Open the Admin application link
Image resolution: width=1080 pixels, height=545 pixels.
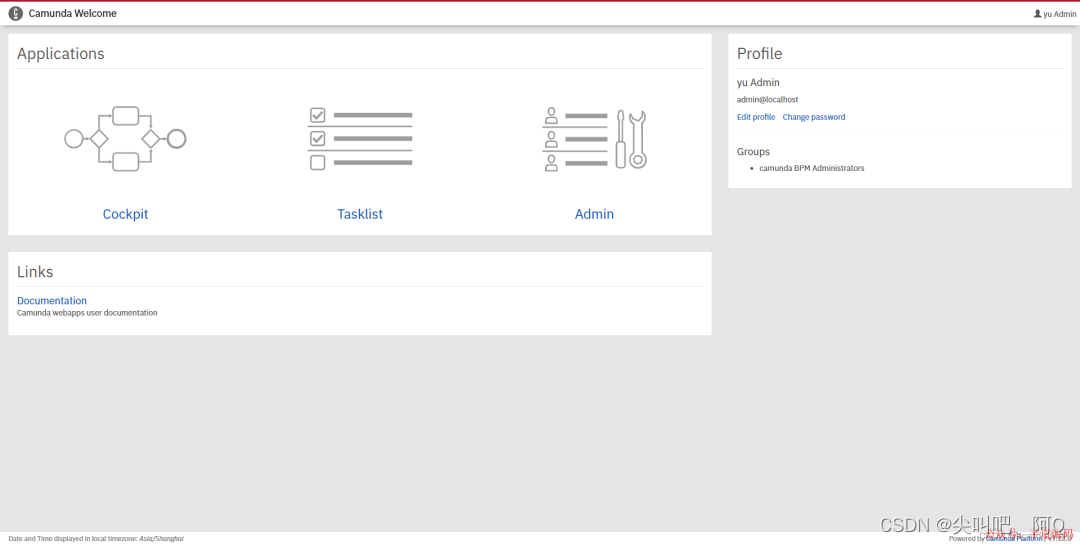click(594, 214)
